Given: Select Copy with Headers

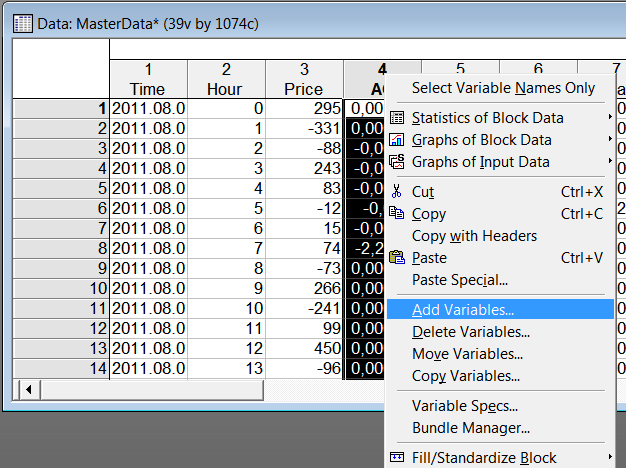Looking at the screenshot, I should tap(500, 236).
